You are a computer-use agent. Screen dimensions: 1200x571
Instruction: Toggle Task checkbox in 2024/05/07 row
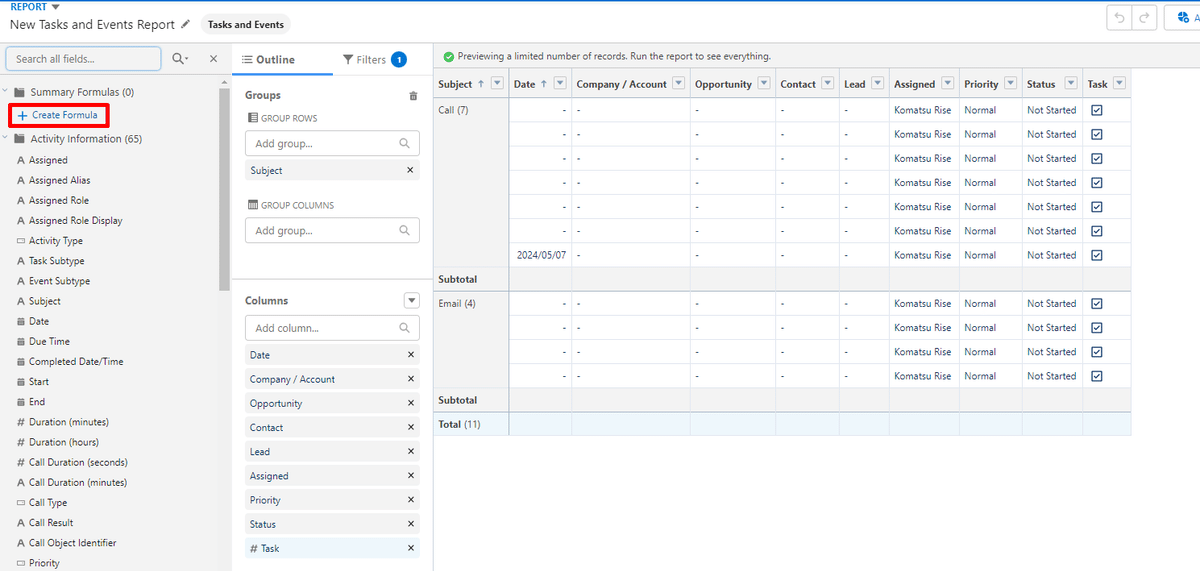pyautogui.click(x=1097, y=255)
